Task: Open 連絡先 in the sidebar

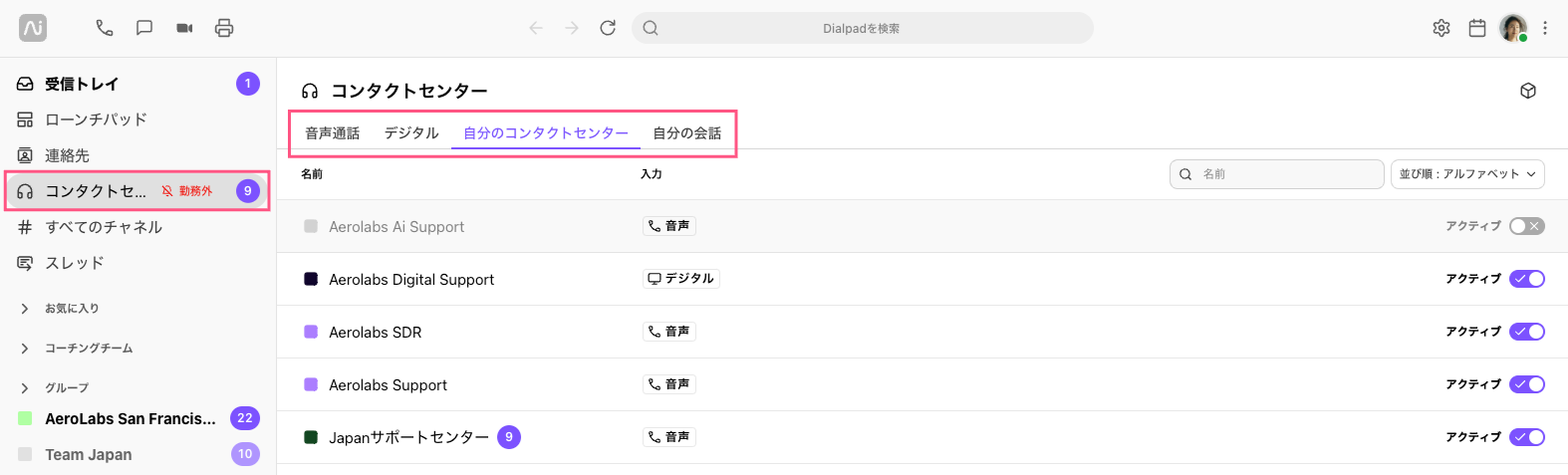Action: tap(137, 155)
